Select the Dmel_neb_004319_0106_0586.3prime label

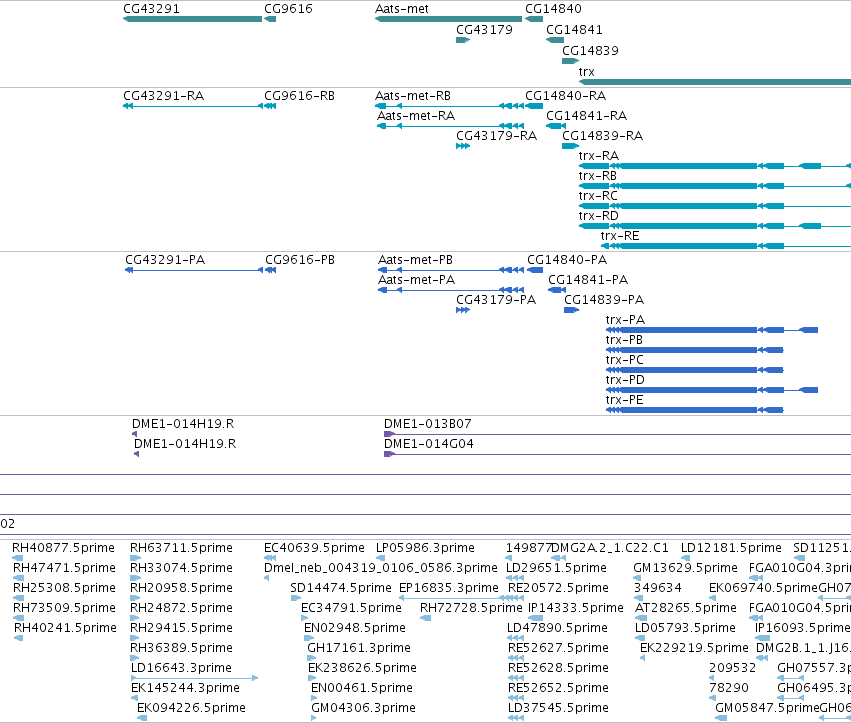tap(380, 568)
